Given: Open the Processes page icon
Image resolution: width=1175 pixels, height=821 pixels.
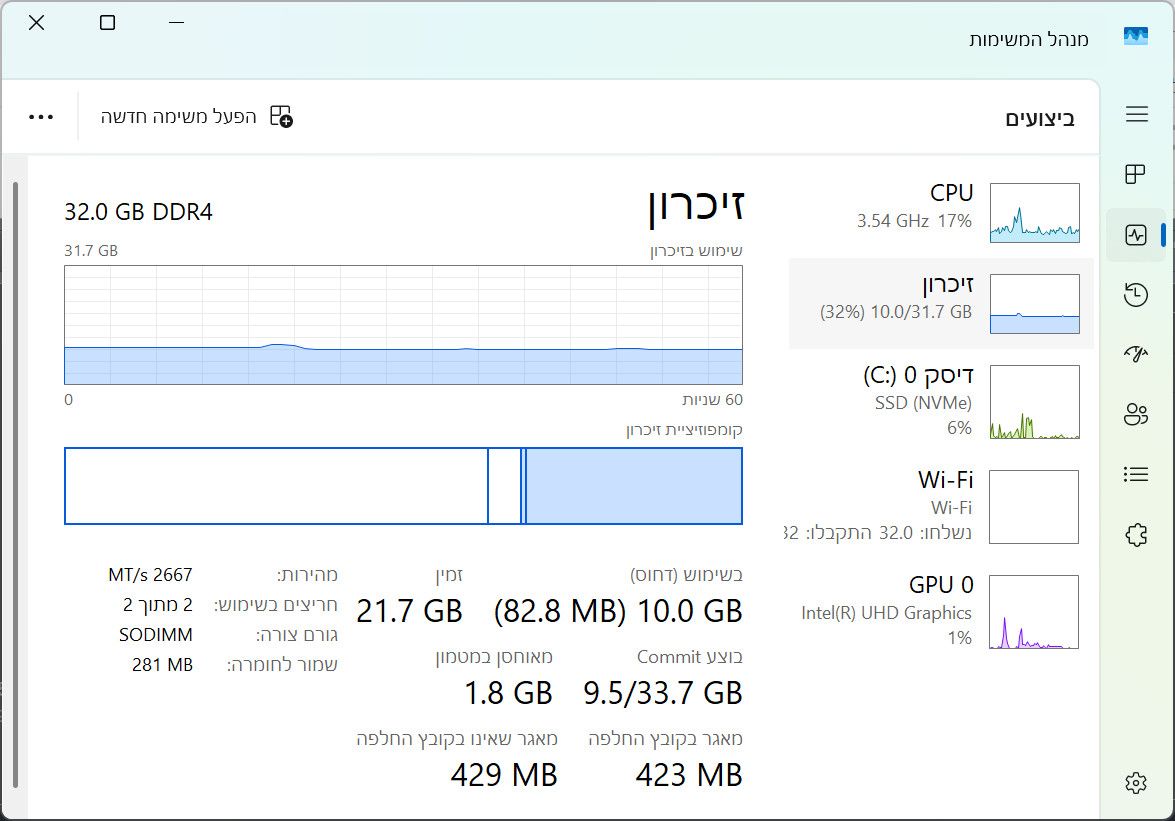Looking at the screenshot, I should point(1136,175).
